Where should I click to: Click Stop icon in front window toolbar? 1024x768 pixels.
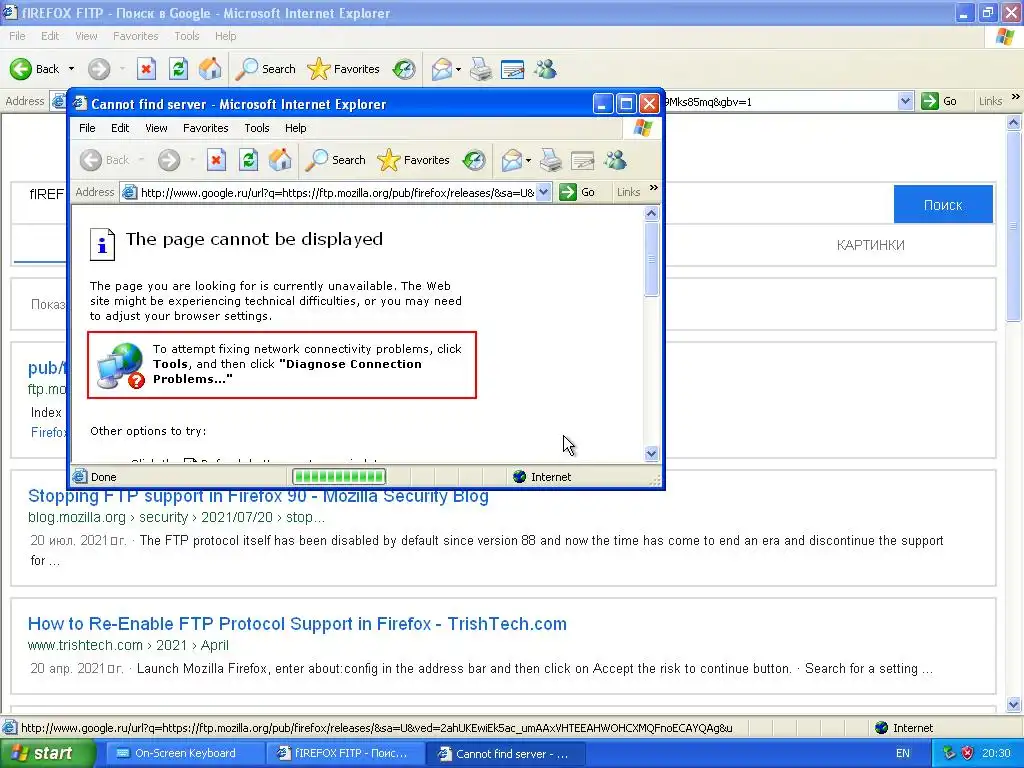click(216, 160)
